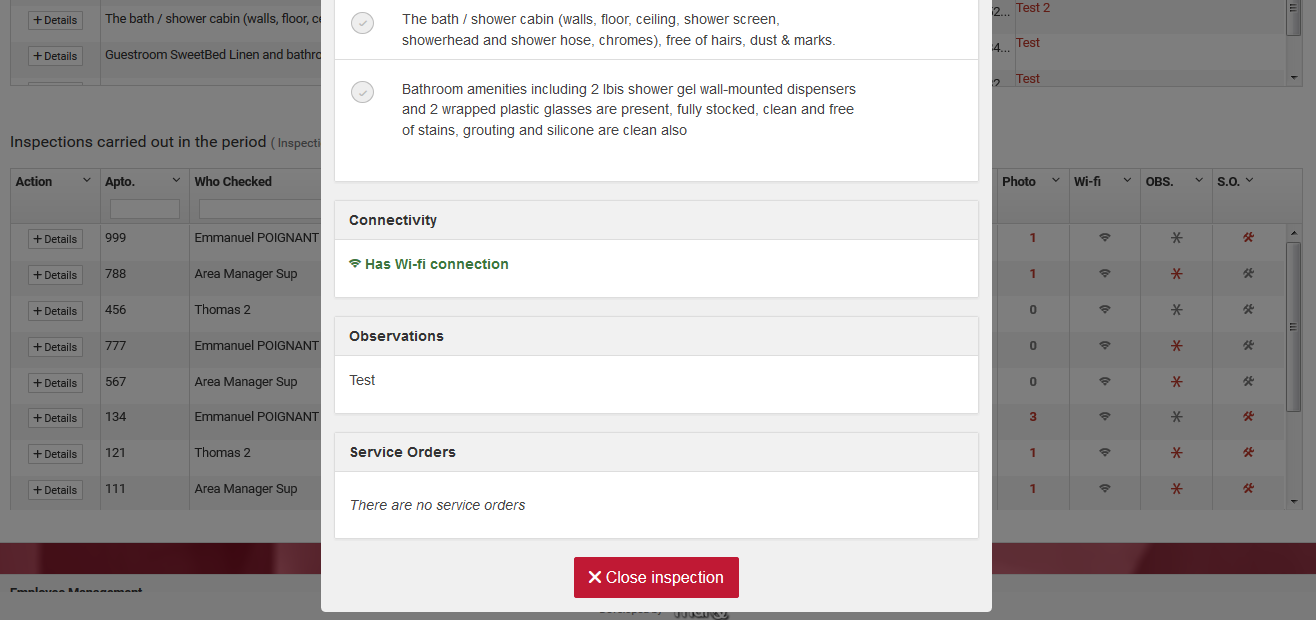The height and width of the screenshot is (620, 1316).
Task: Click the Details button for apartment 456
Action: coord(55,311)
